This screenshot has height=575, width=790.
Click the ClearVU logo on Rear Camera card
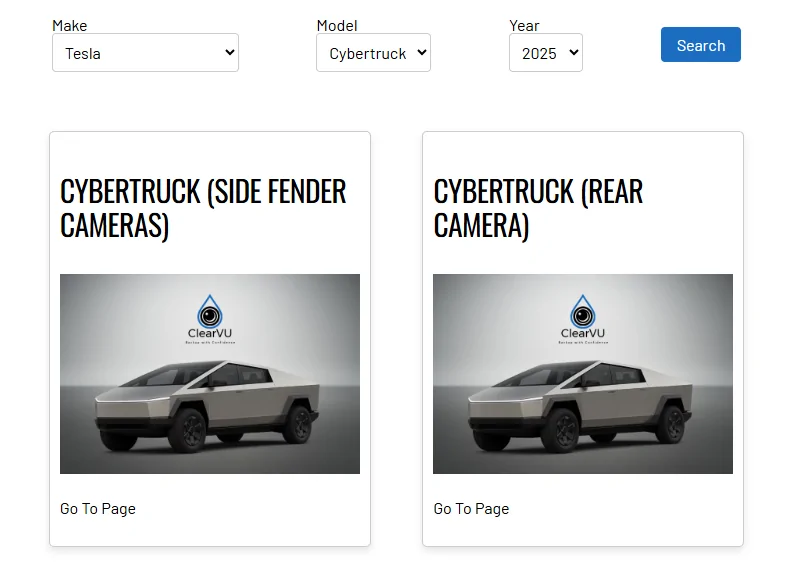(583, 319)
